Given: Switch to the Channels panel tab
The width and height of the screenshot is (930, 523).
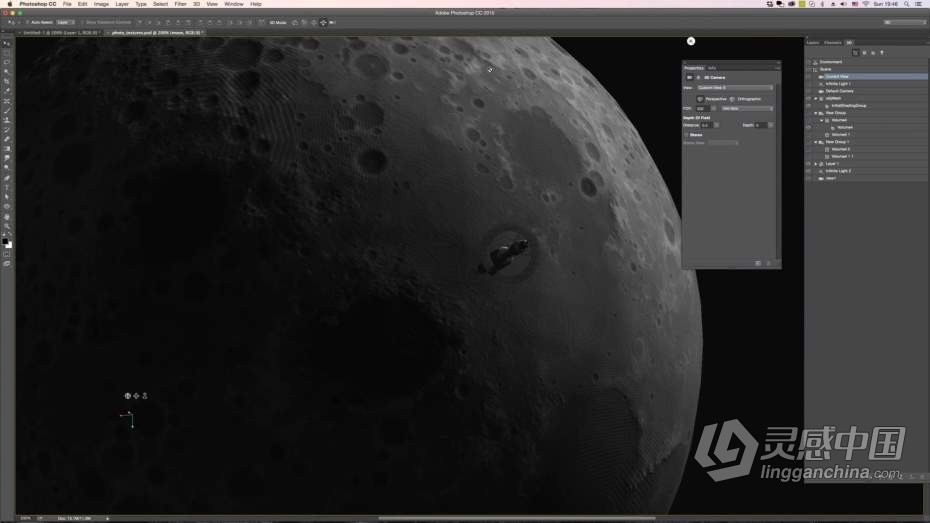Looking at the screenshot, I should tap(833, 43).
